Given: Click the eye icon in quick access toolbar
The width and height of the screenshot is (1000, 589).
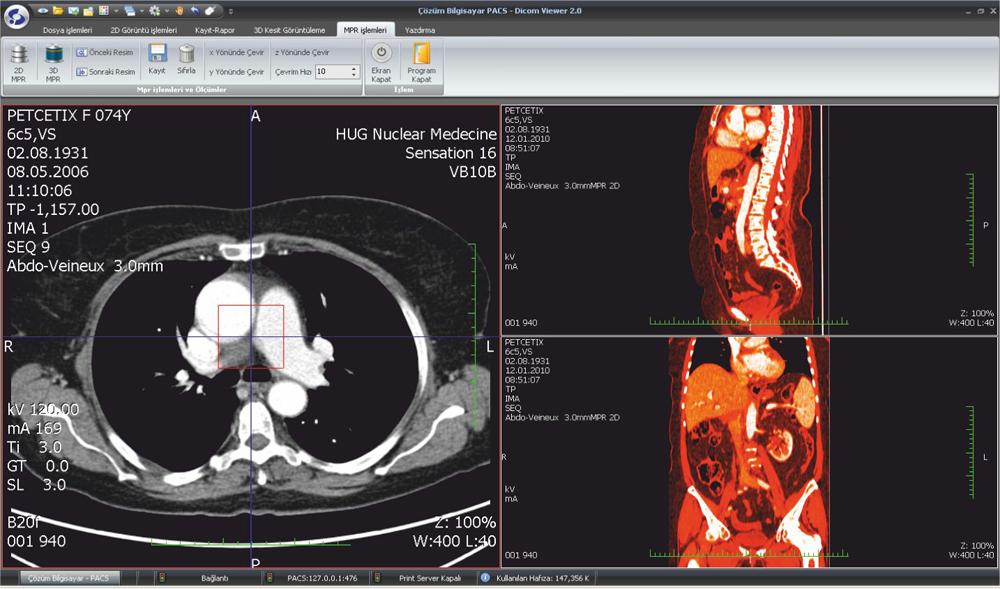Looking at the screenshot, I should [x=43, y=11].
